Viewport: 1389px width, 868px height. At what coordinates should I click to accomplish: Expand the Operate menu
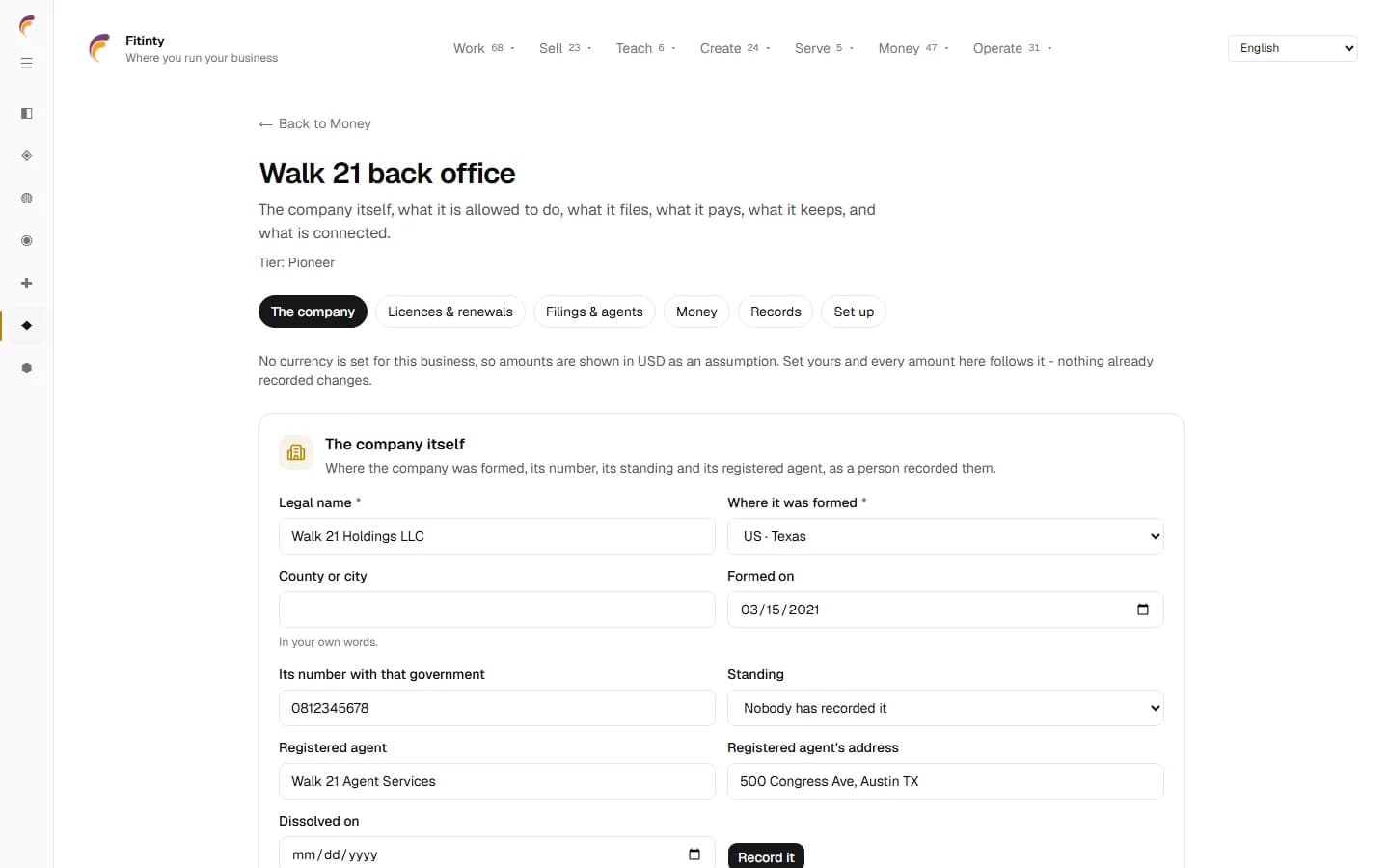tap(1012, 48)
